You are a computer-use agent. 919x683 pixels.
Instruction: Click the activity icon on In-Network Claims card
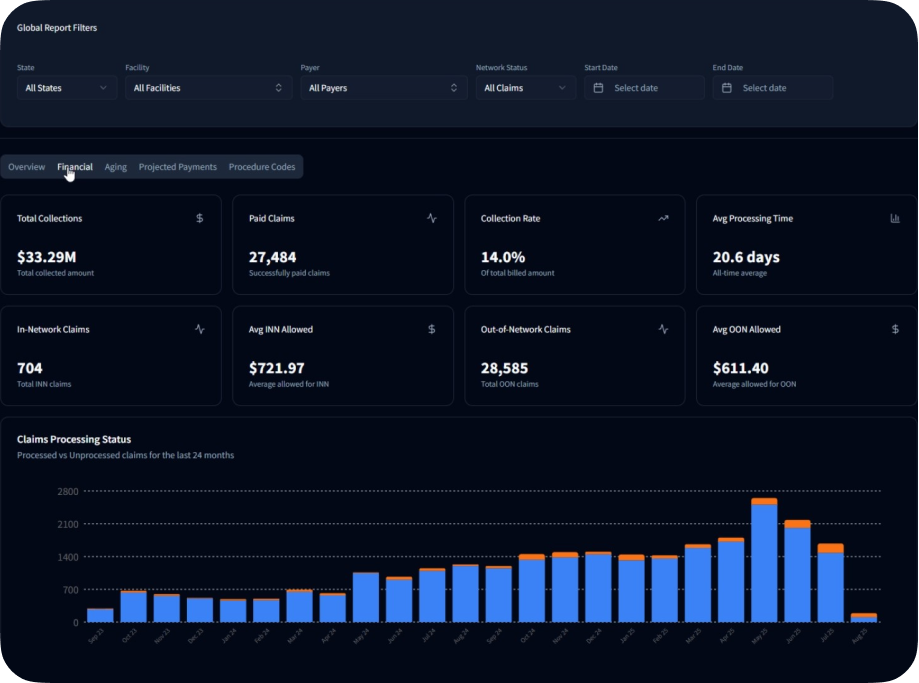coord(200,327)
